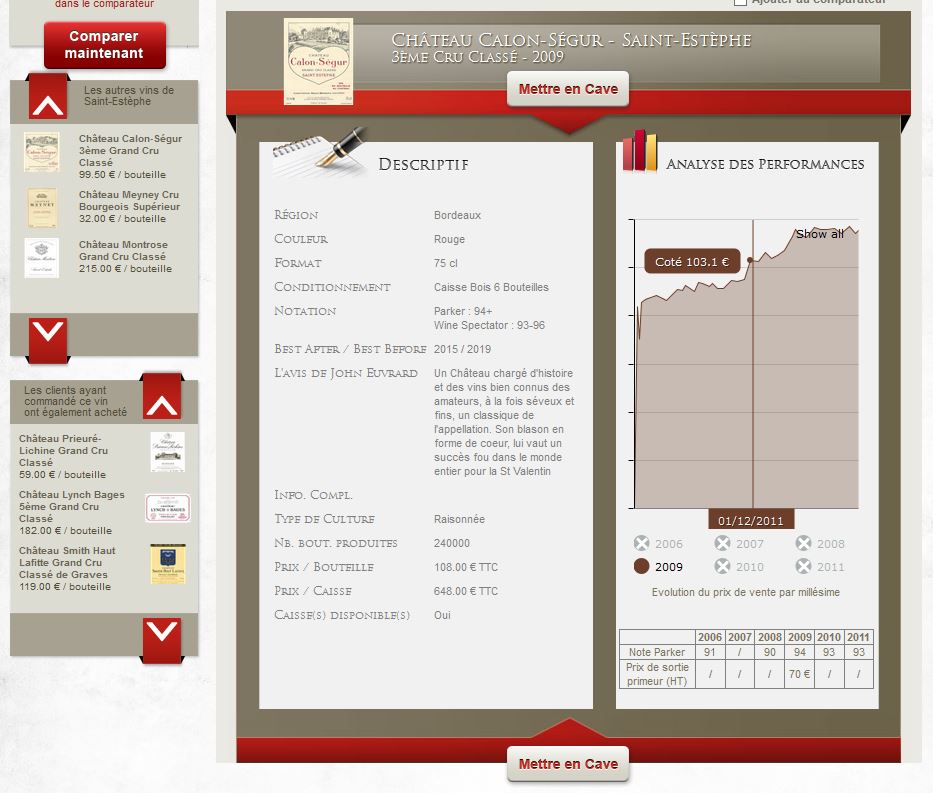Click 'Show all' on the price chart
This screenshot has height=793, width=933.
tap(820, 234)
